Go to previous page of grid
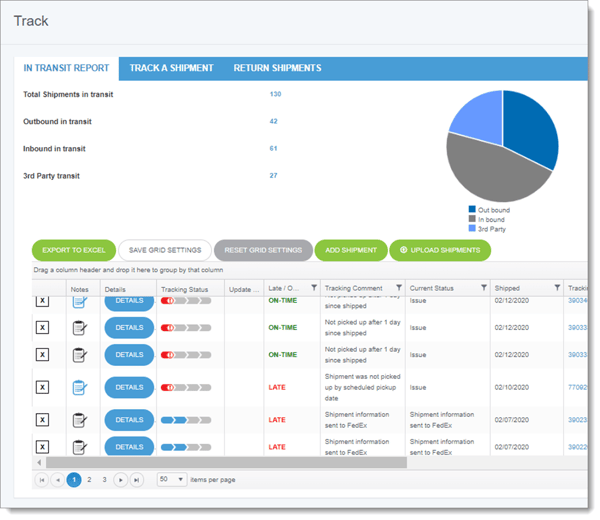Viewport: 600px width, 520px height. tap(58, 480)
